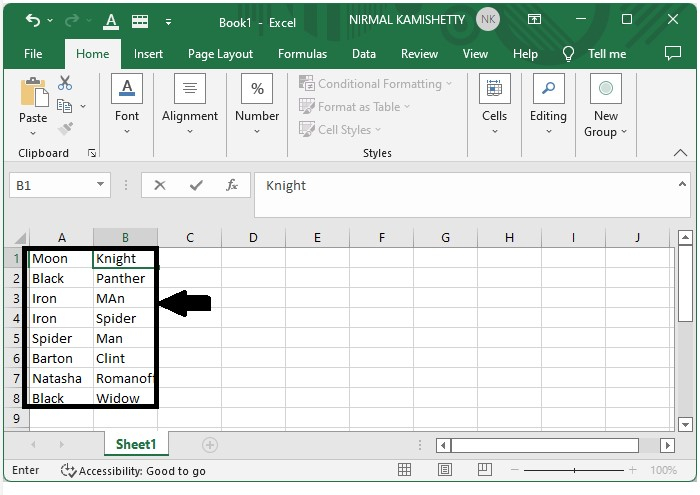The height and width of the screenshot is (495, 700).
Task: Click the Undo arrow in title bar
Action: (x=33, y=20)
